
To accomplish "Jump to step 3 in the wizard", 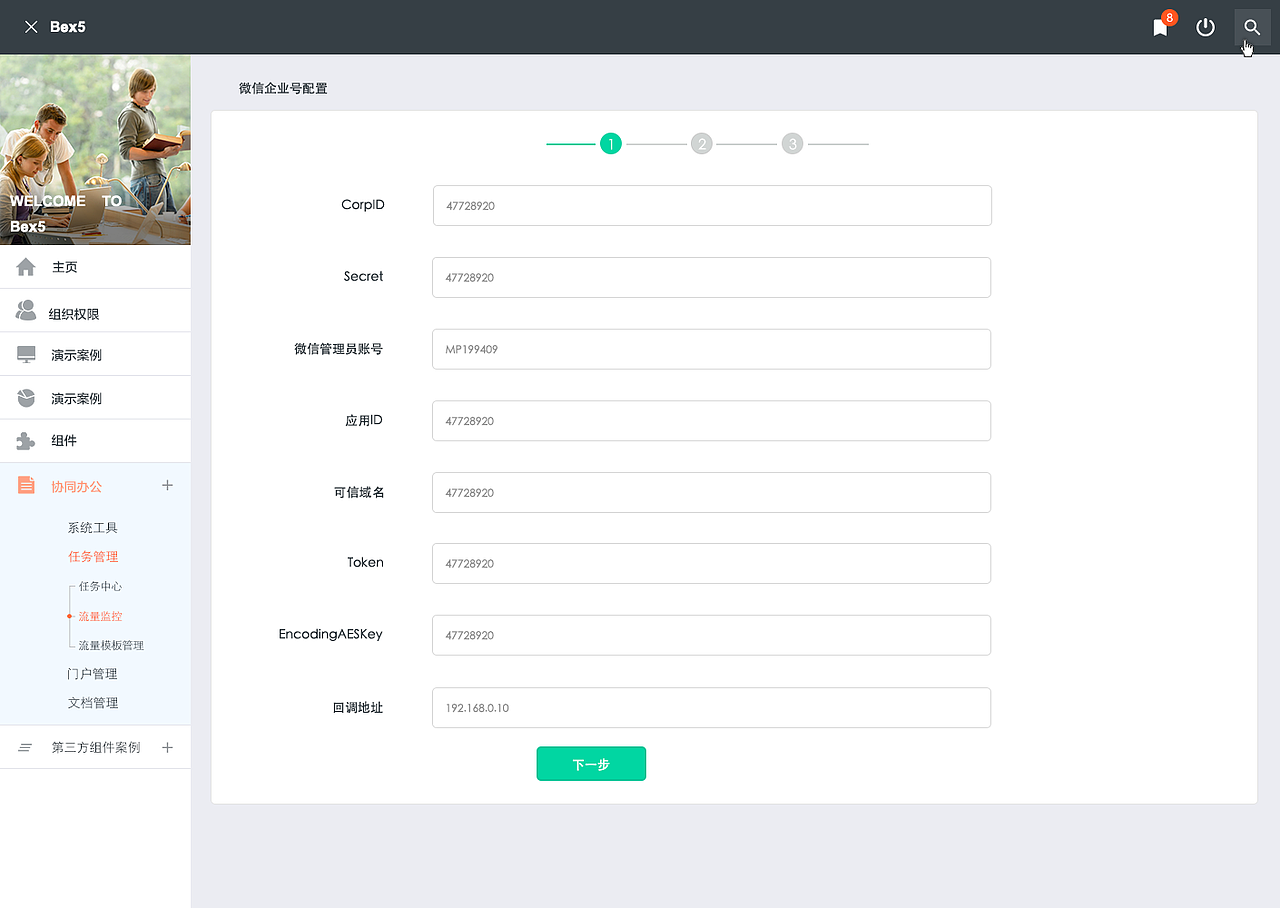I will 792,144.
